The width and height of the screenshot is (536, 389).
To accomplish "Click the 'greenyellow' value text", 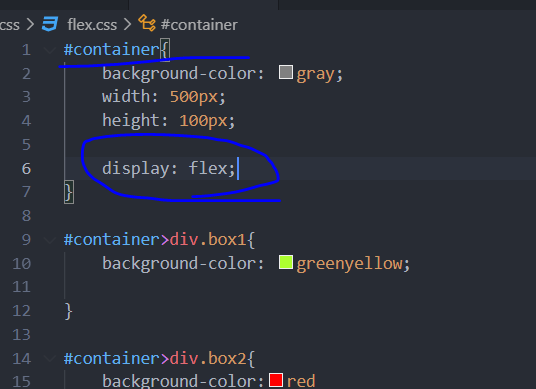I will point(350,264).
